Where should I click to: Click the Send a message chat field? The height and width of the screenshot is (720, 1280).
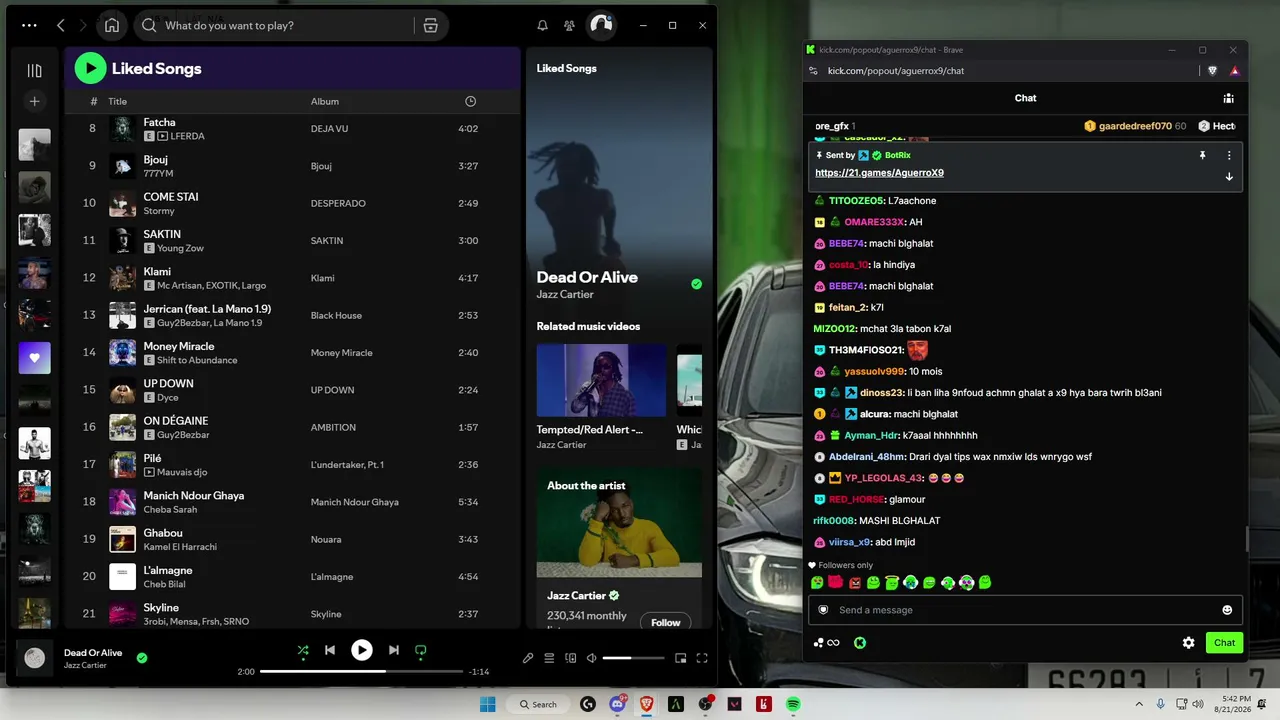pos(1025,610)
